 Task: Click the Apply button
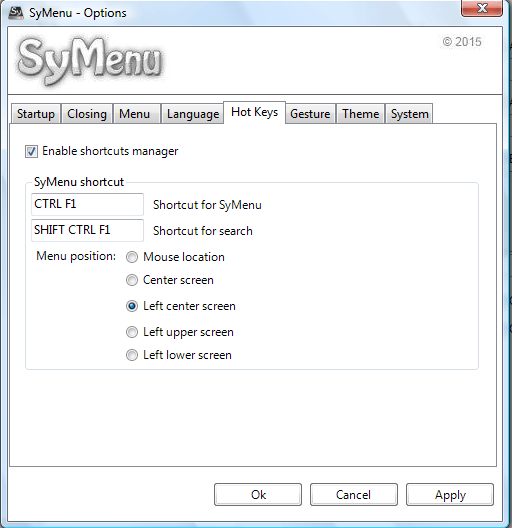tap(450, 495)
